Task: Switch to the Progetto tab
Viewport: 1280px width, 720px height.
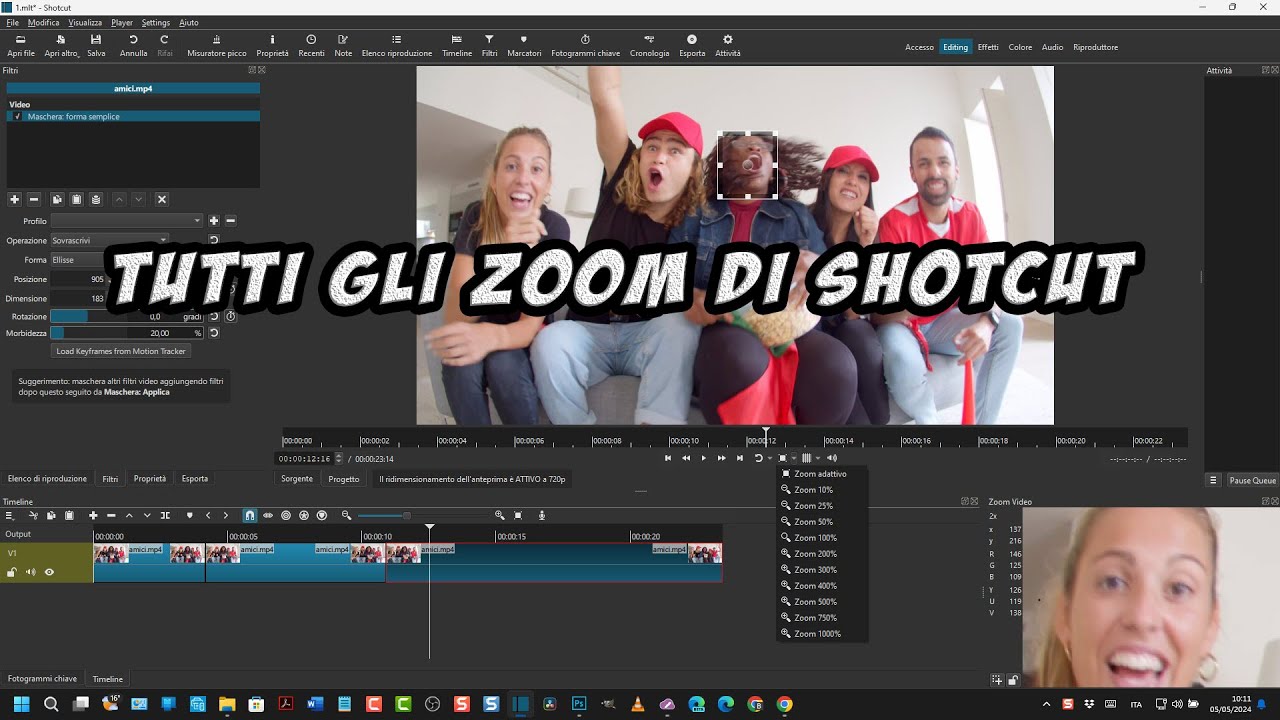Action: 344,479
